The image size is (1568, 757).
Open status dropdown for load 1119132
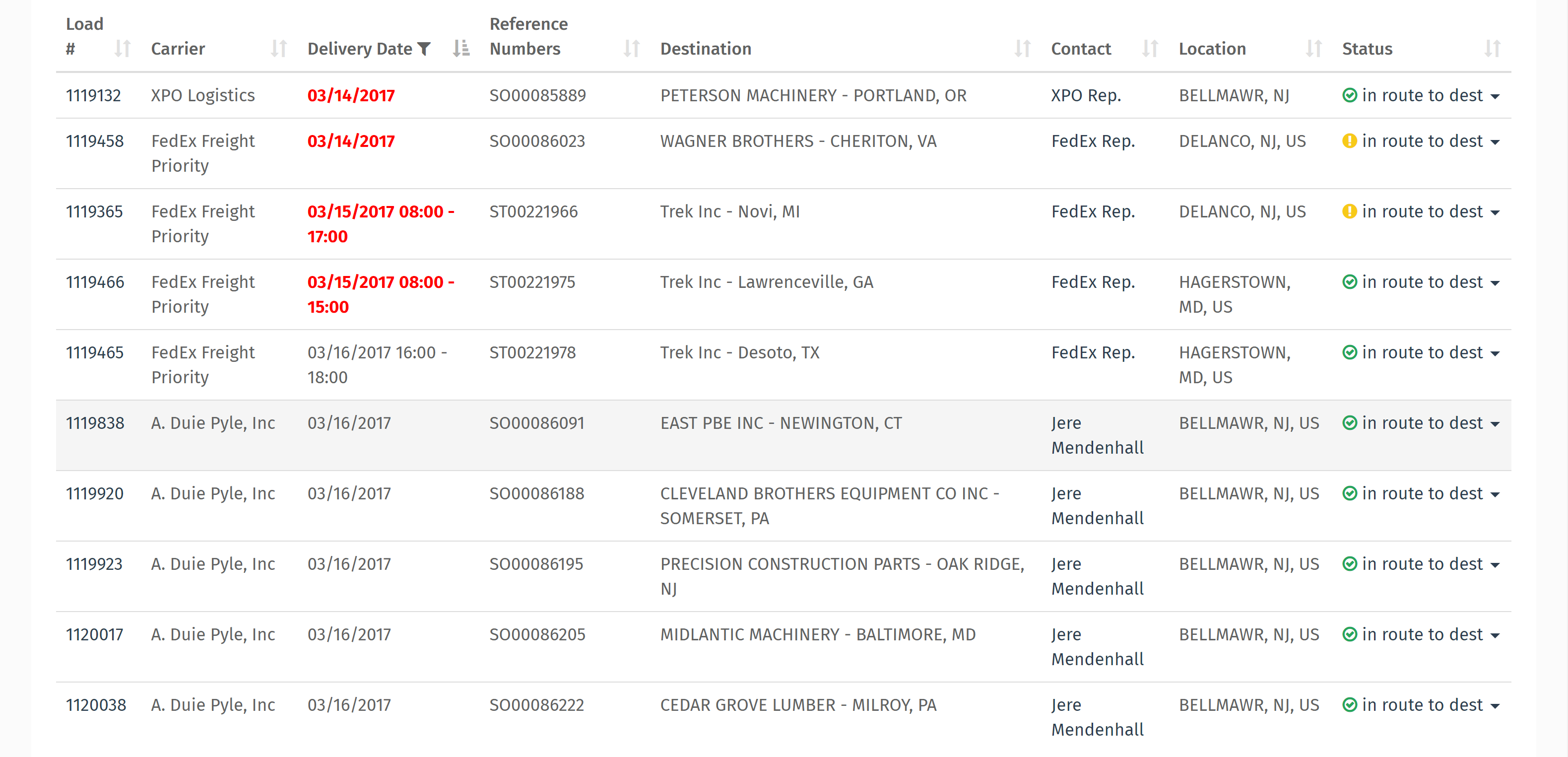(1495, 96)
